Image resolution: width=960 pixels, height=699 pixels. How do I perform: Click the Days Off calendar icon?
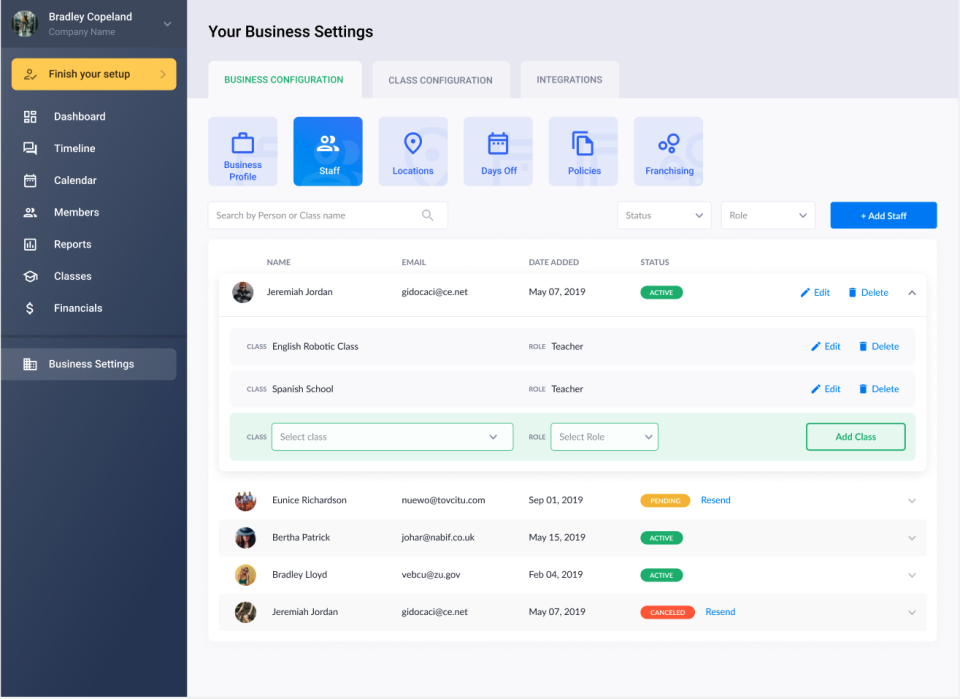[x=498, y=151]
